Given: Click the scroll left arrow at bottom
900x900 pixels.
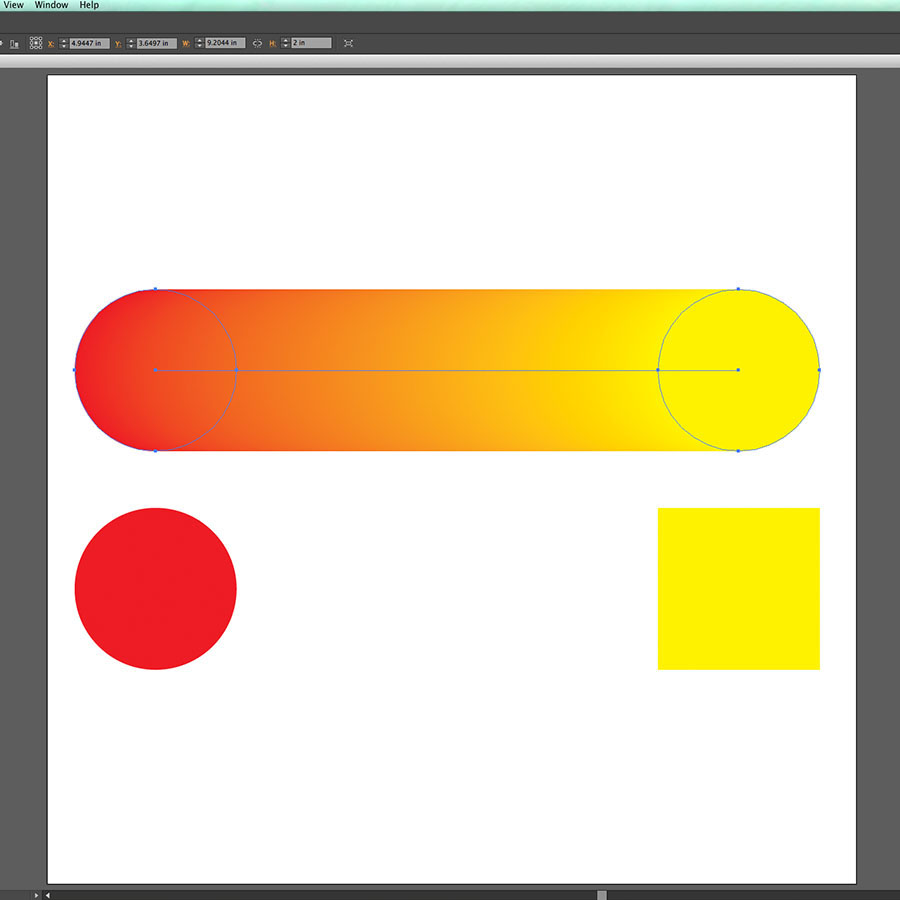Looking at the screenshot, I should [48, 895].
